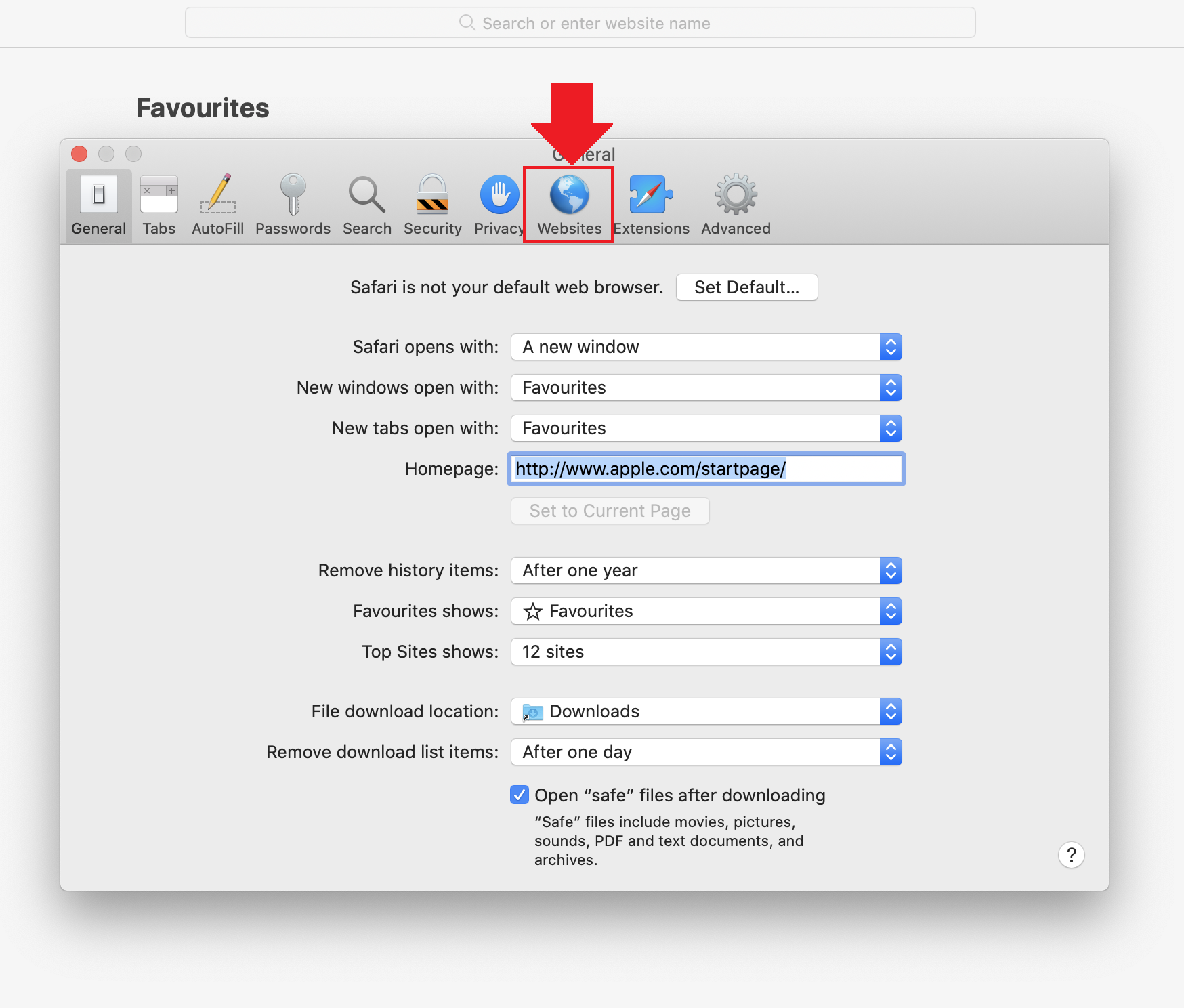
Task: Expand the Top Sites shows dropdown
Action: pos(706,652)
